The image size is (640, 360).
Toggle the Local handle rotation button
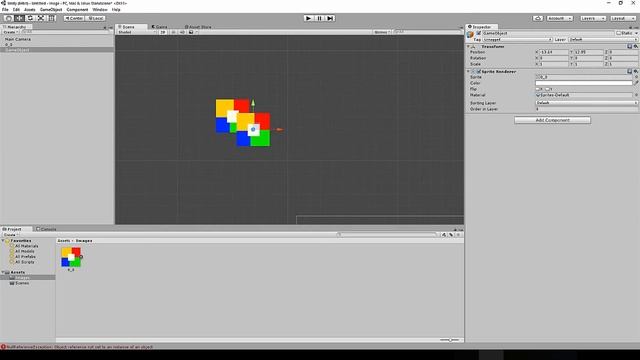coord(96,18)
